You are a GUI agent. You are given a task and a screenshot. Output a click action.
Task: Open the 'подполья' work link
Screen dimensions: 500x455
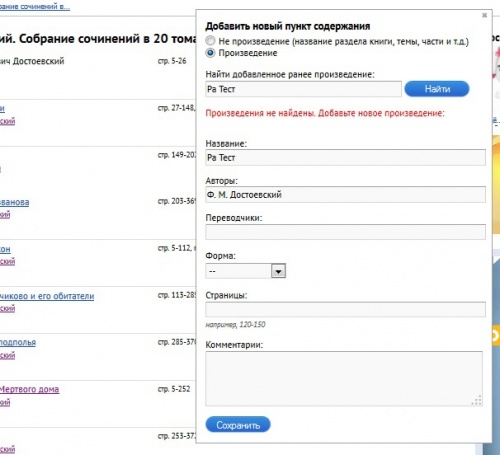[x=18, y=342]
